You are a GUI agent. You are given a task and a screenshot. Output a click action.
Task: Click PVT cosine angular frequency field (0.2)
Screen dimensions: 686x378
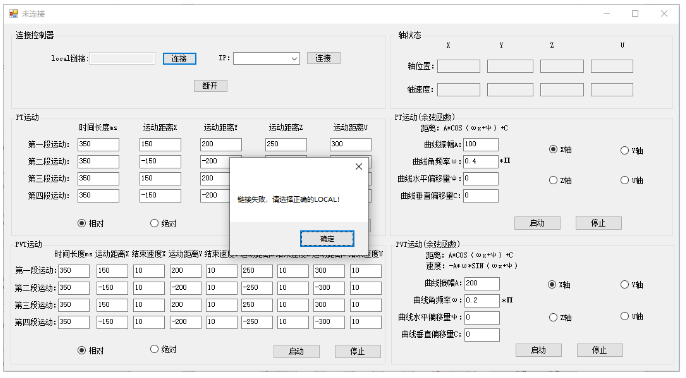(482, 301)
